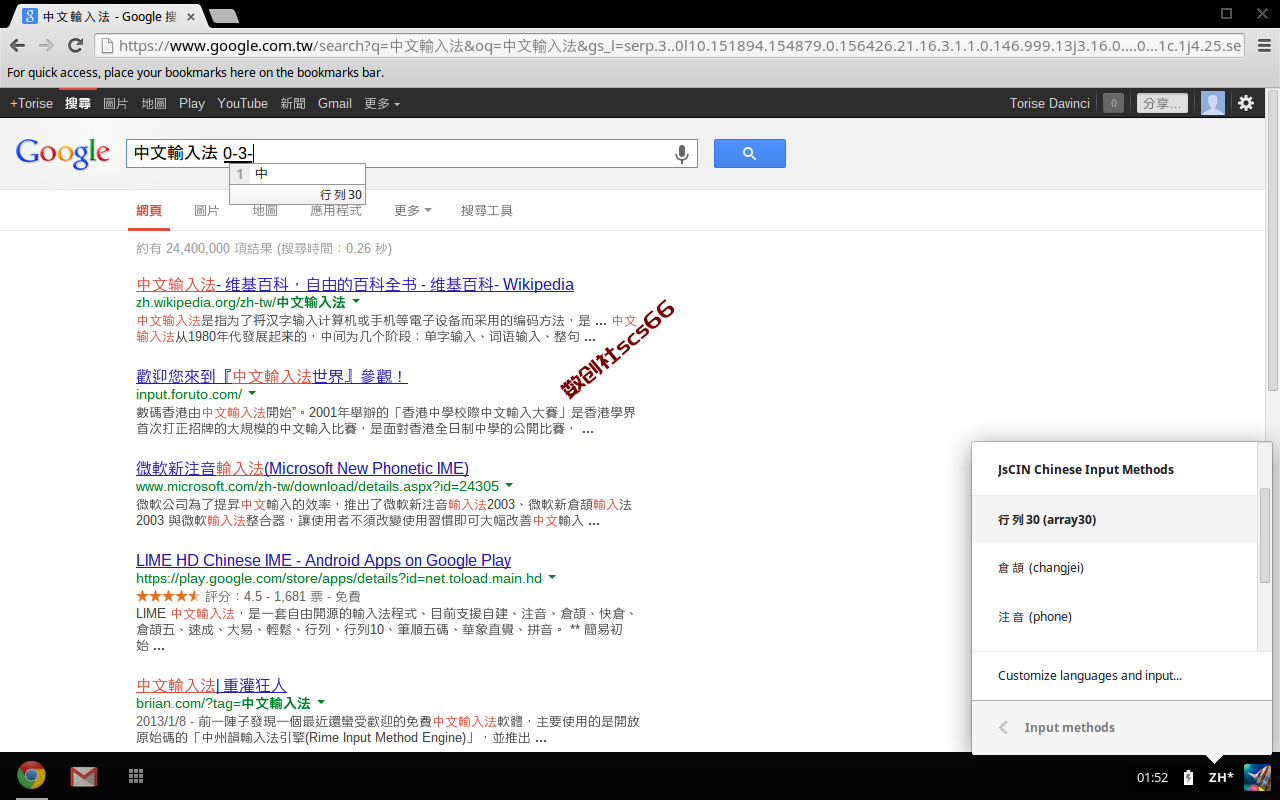Open the notifications counter box
The width and height of the screenshot is (1280, 800).
1113,103
